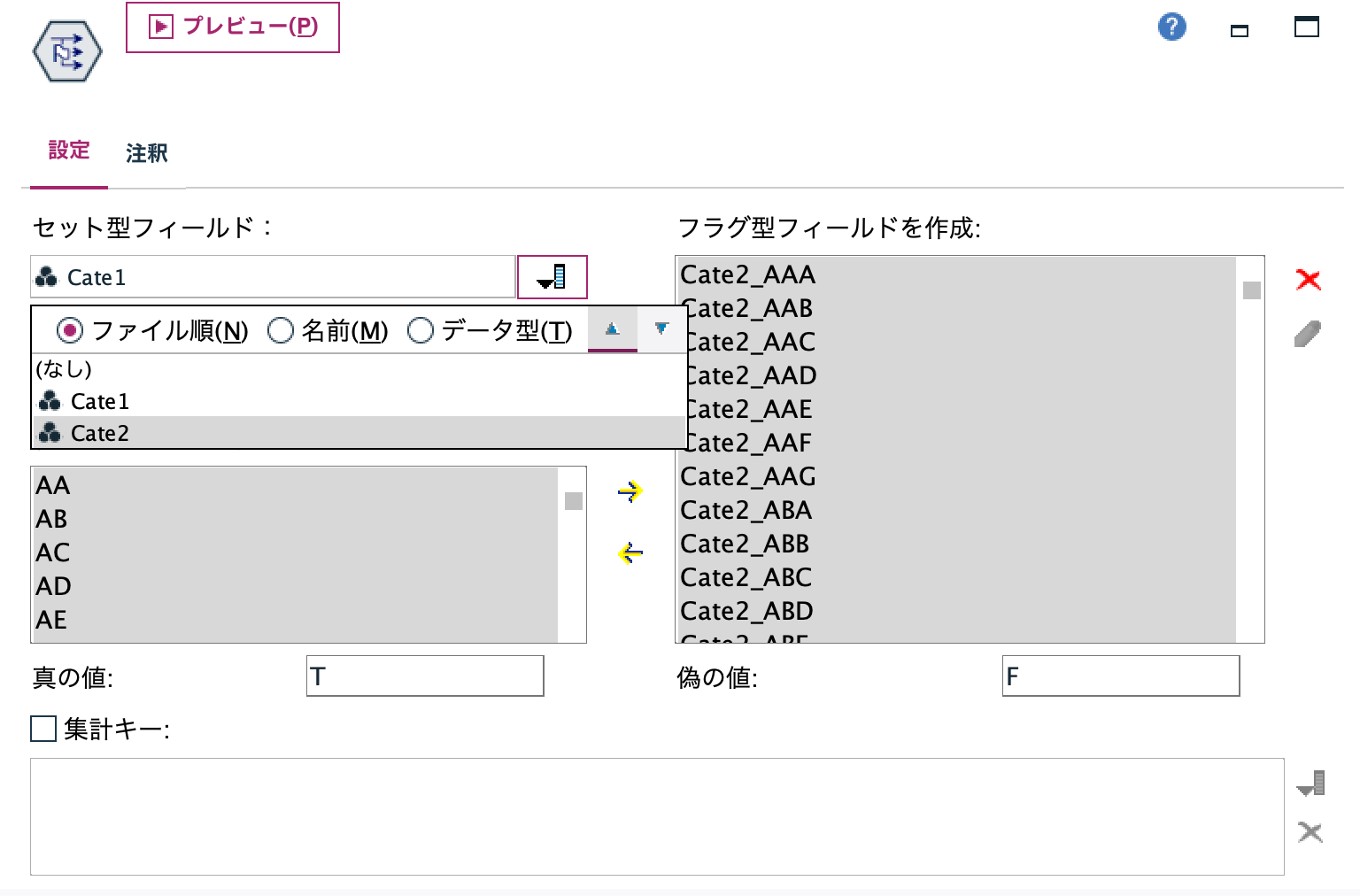Click the Set To Flag node icon at top left
The image size is (1360, 896).
(66, 50)
